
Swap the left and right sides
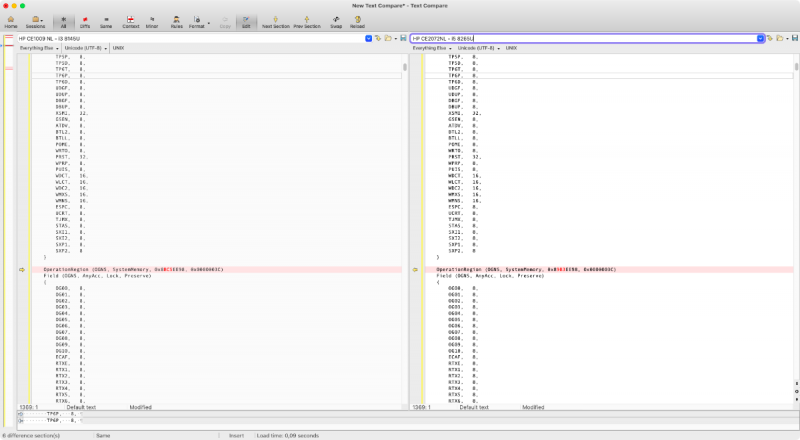337,22
